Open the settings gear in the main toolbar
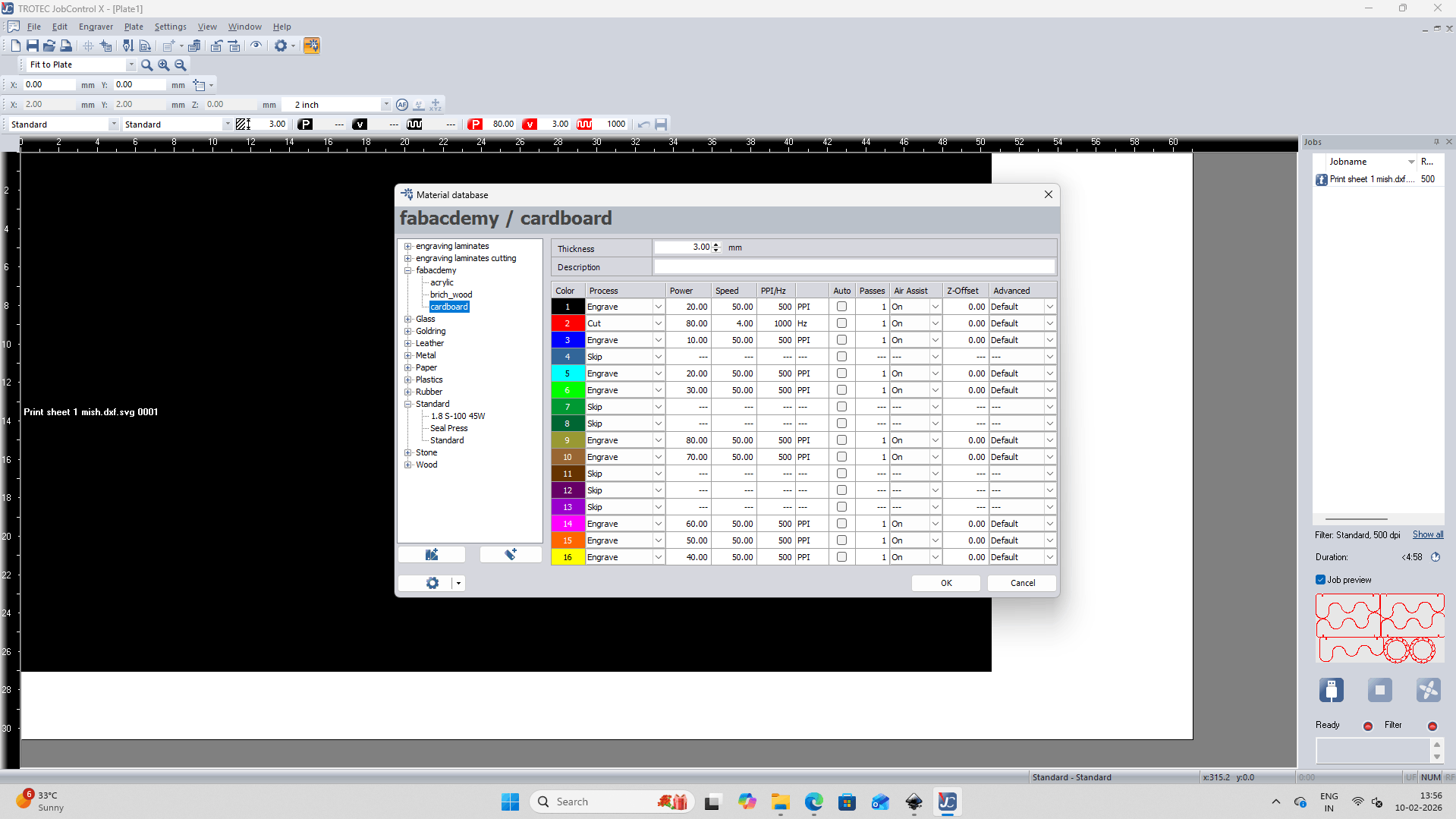This screenshot has height=819, width=1456. click(281, 46)
